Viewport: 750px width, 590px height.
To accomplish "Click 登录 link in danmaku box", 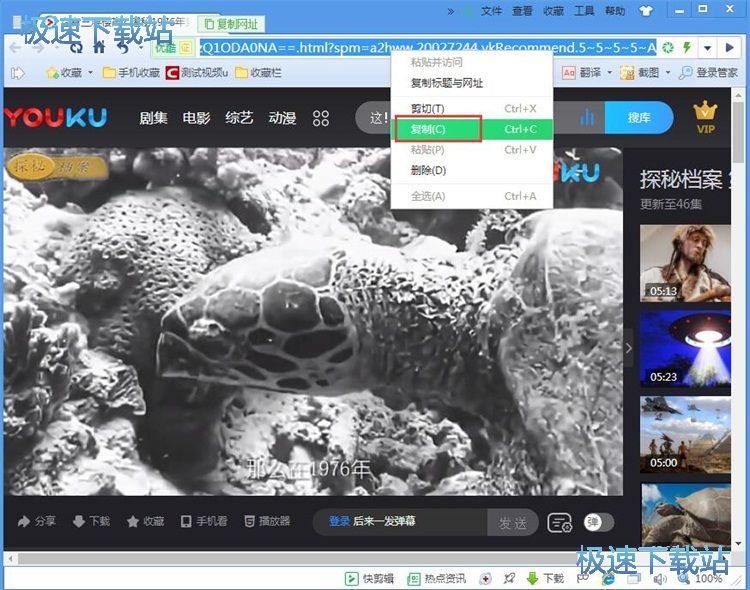I will coord(339,521).
